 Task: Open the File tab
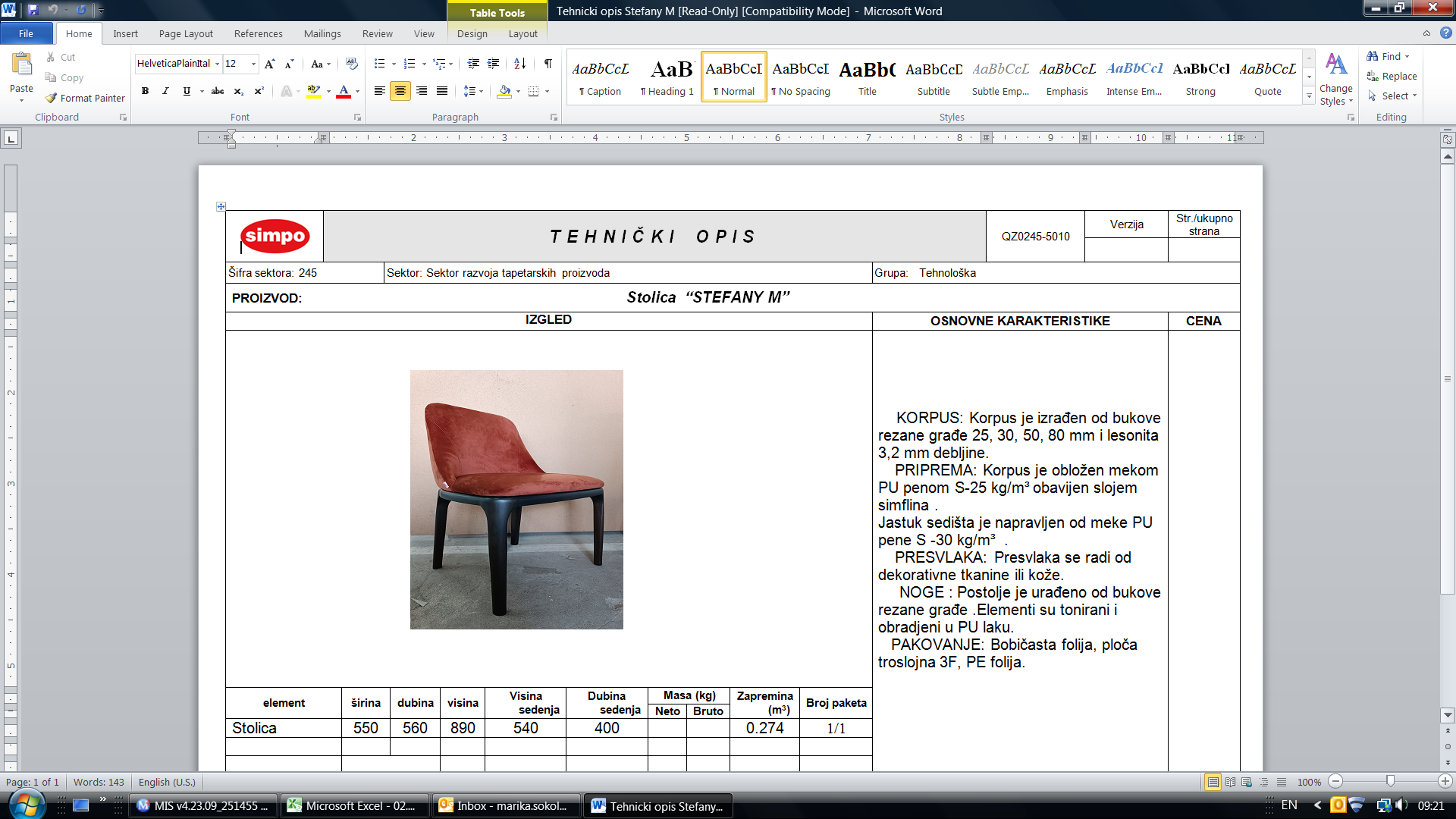[x=27, y=33]
